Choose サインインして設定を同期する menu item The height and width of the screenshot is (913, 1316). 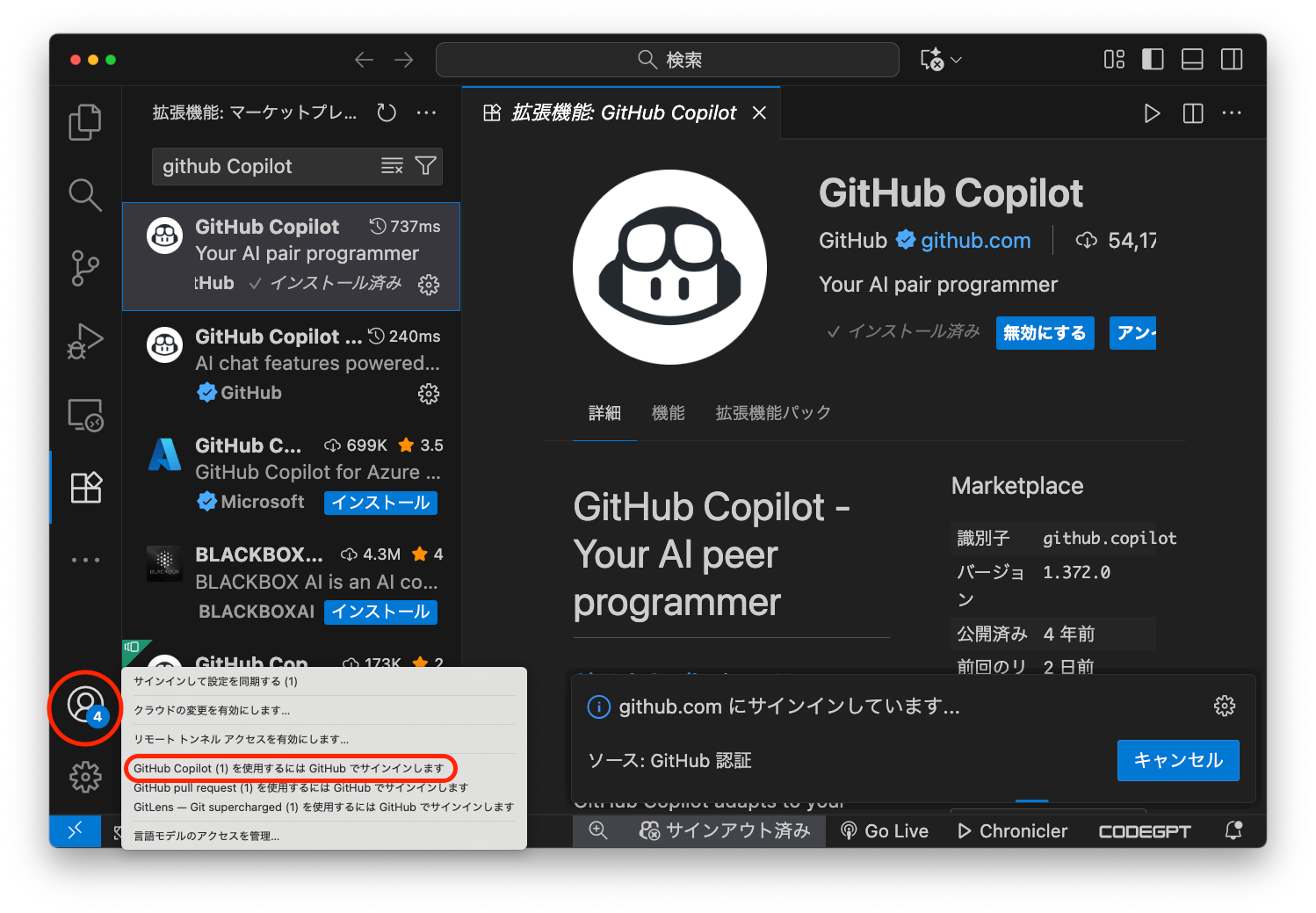pyautogui.click(x=324, y=682)
